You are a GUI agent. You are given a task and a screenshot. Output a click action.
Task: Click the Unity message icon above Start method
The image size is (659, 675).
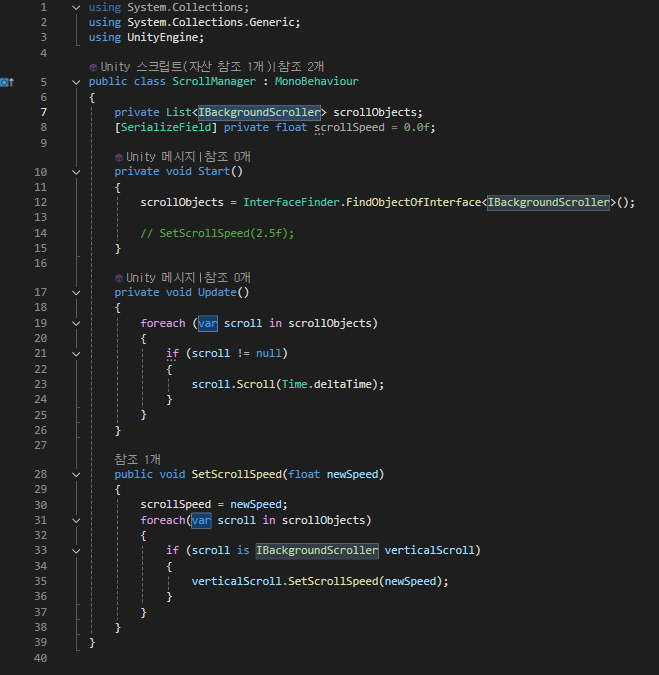click(x=119, y=157)
